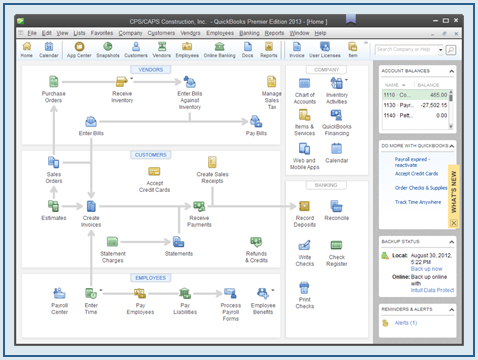The height and width of the screenshot is (360, 478).
Task: Click the Receive Inventory icon
Action: 122,81
